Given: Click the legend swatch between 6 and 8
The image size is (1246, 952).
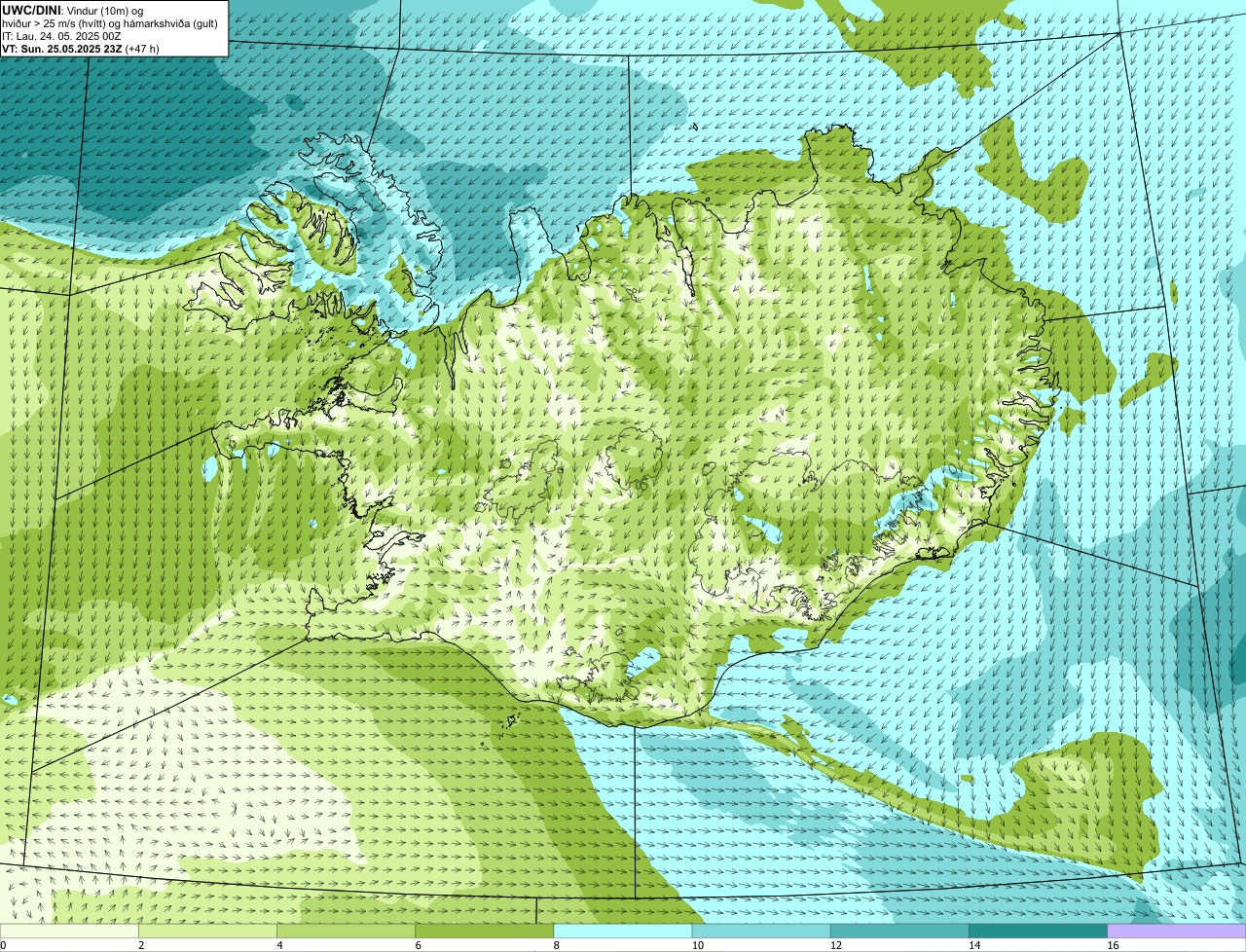Looking at the screenshot, I should click(x=485, y=932).
